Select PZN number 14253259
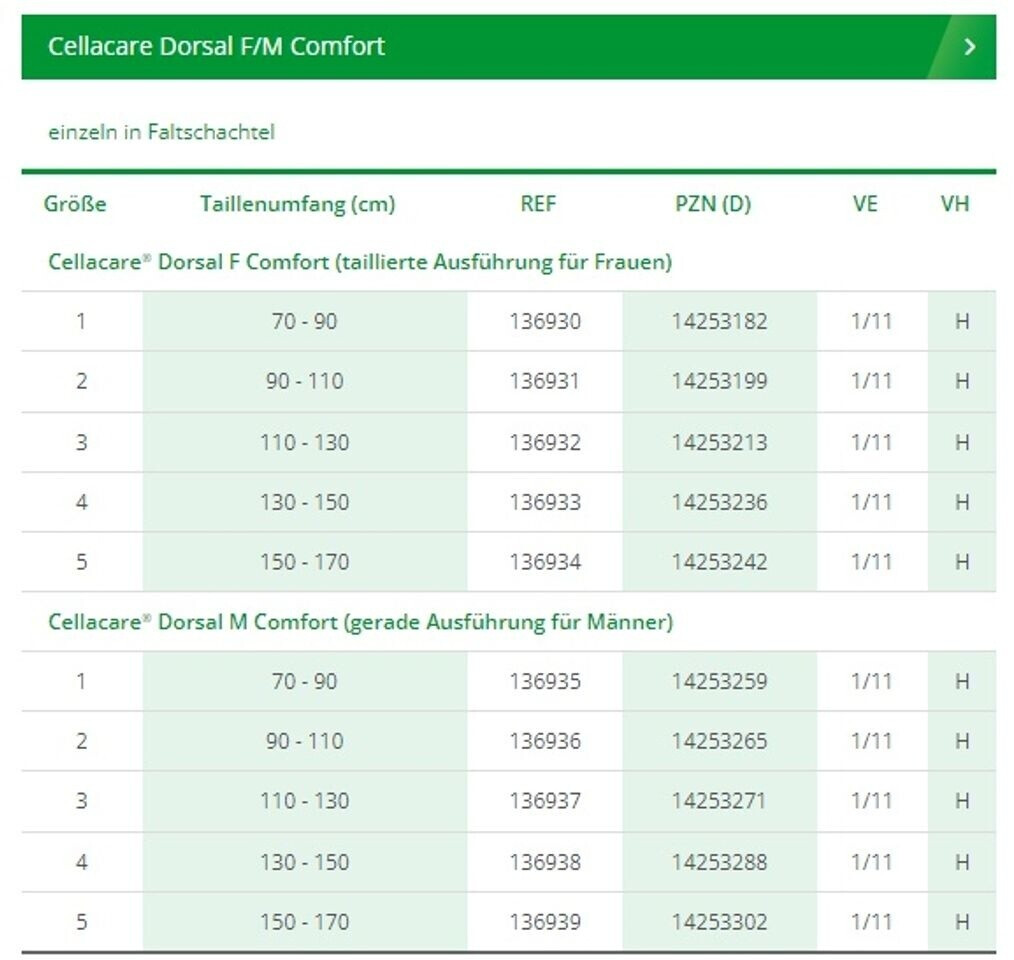 (720, 682)
